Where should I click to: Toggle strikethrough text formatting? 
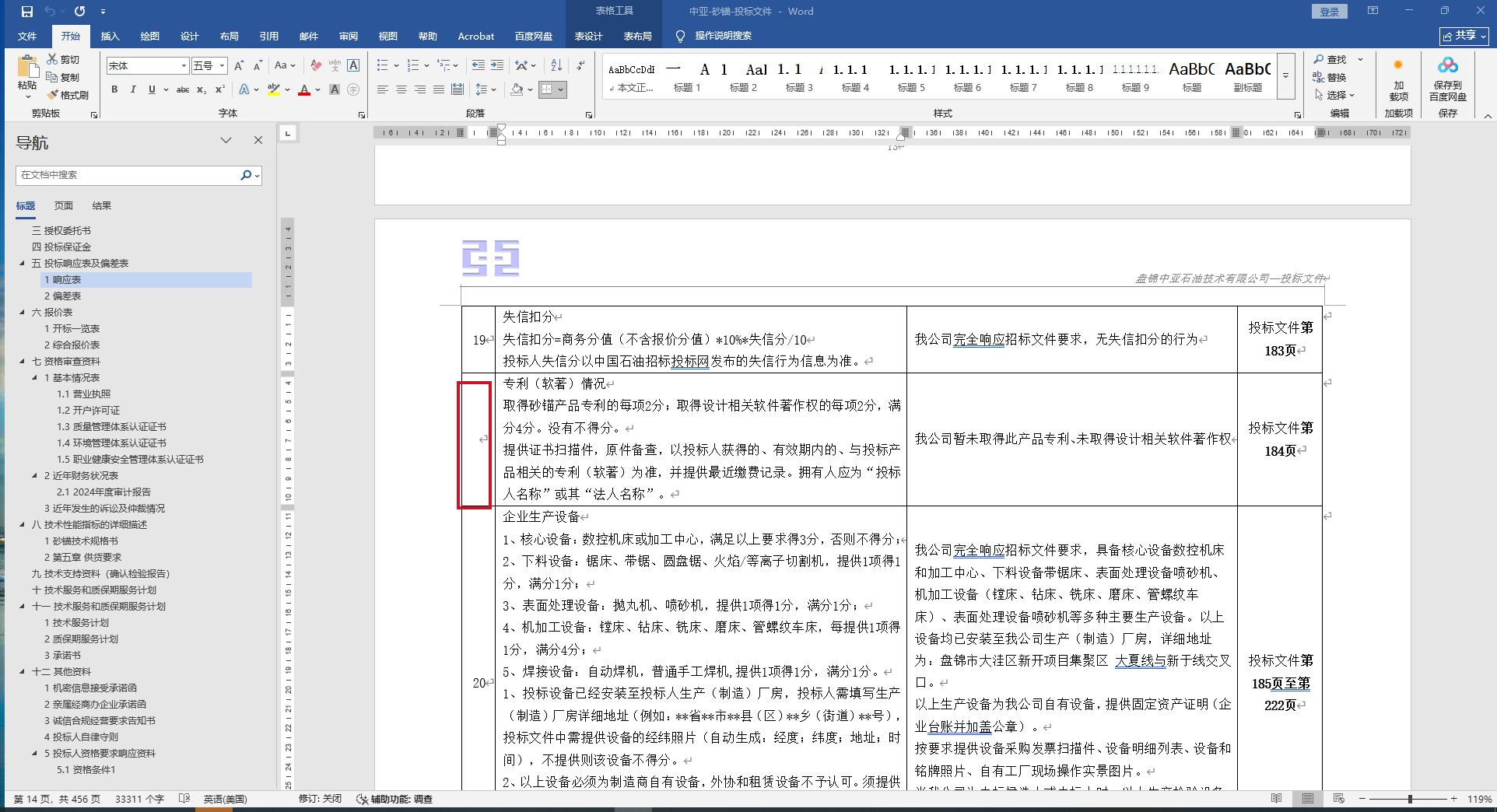pos(183,89)
